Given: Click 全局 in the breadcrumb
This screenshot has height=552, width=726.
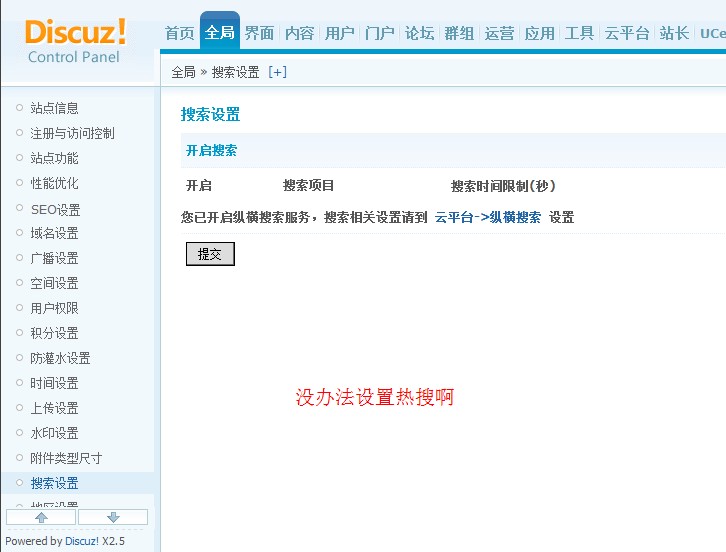Looking at the screenshot, I should (183, 72).
